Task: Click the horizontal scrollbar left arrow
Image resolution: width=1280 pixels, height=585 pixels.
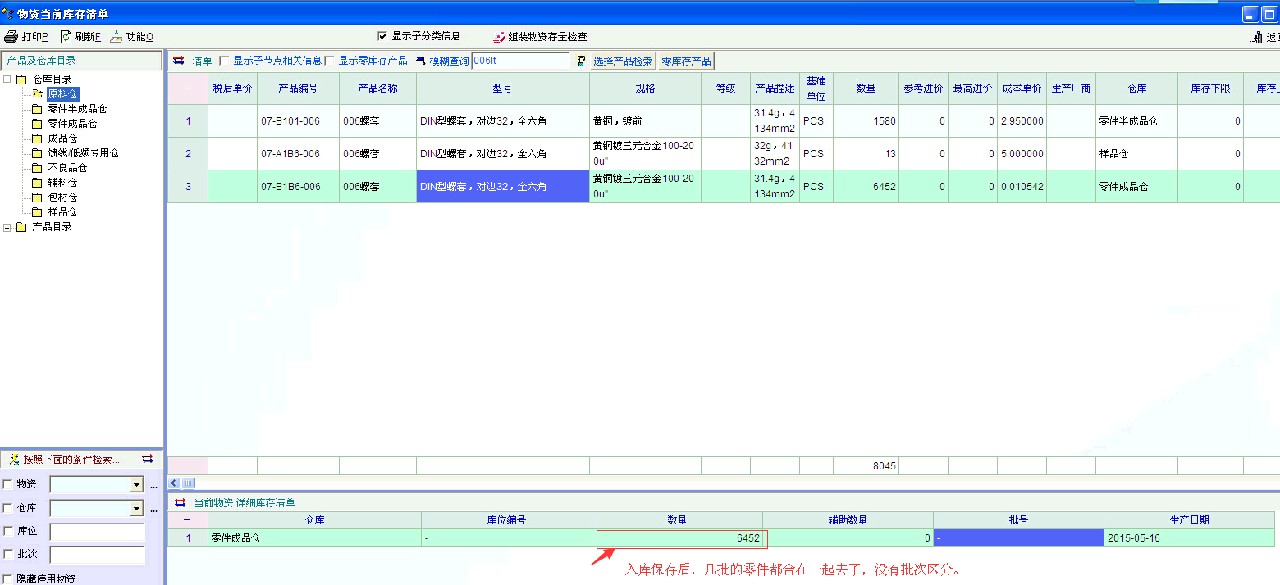Action: 174,482
